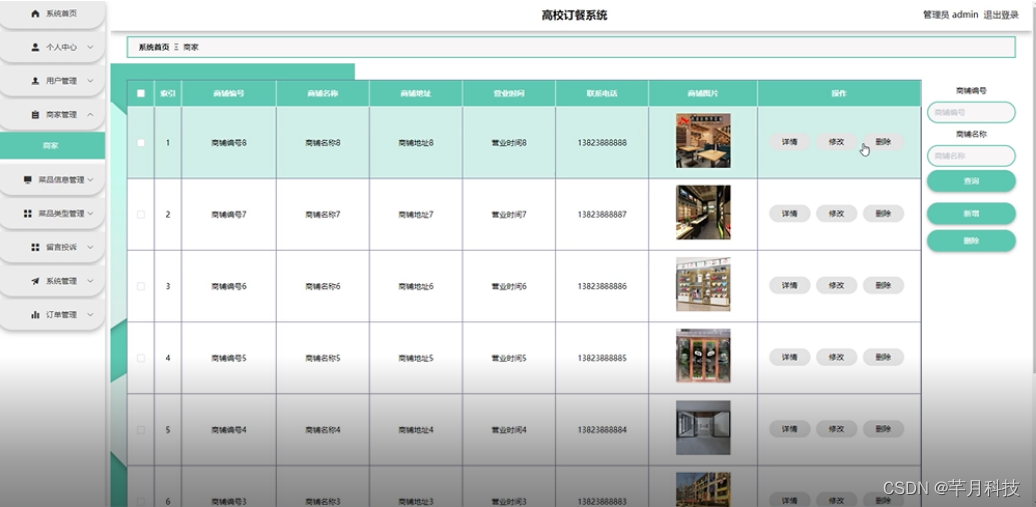Open the shop image thumbnail for 商铺编号5
Screen dimensions: 1036x507
click(x=703, y=356)
